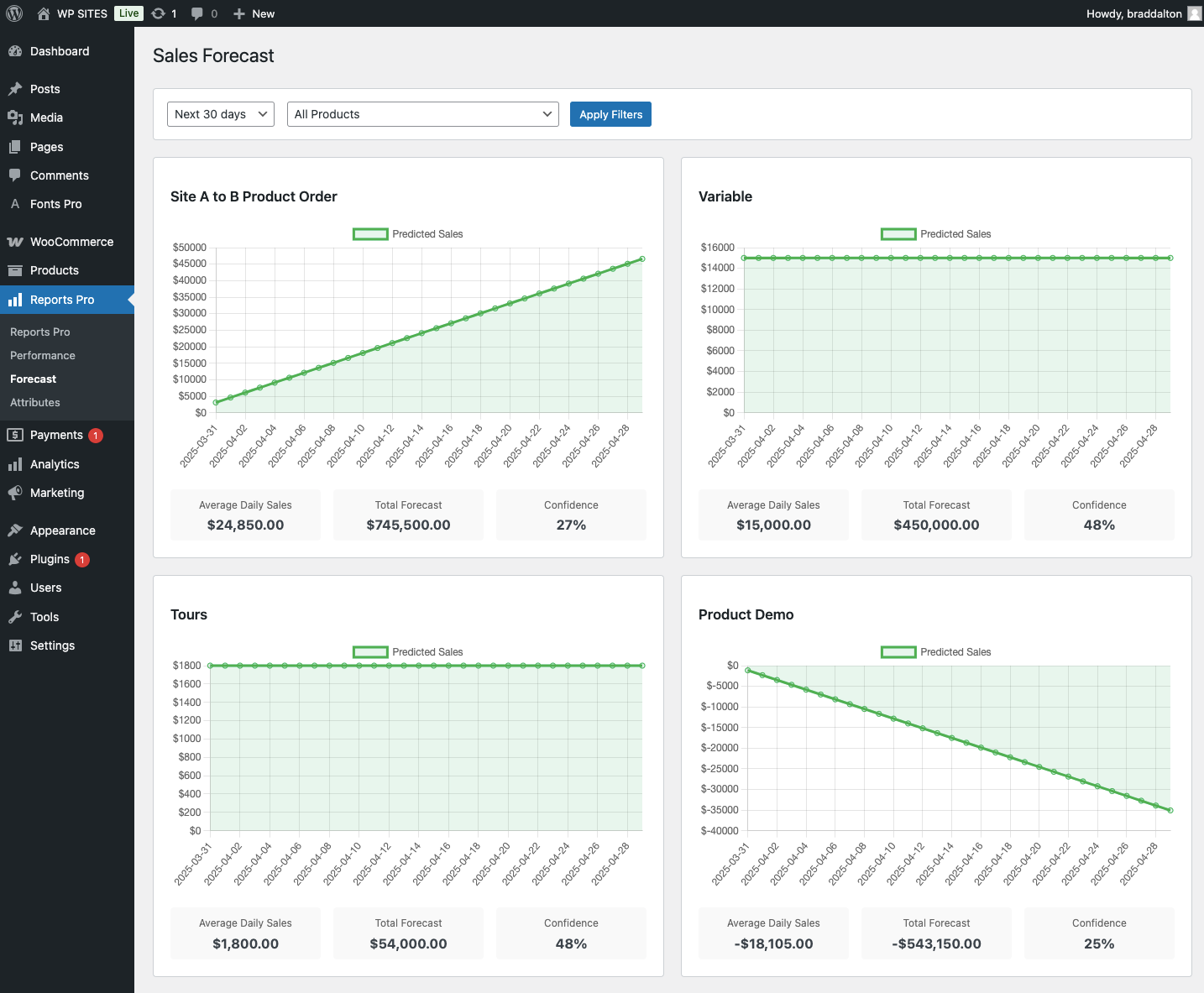Open the Attributes submenu item
The image size is (1204, 993).
(35, 403)
